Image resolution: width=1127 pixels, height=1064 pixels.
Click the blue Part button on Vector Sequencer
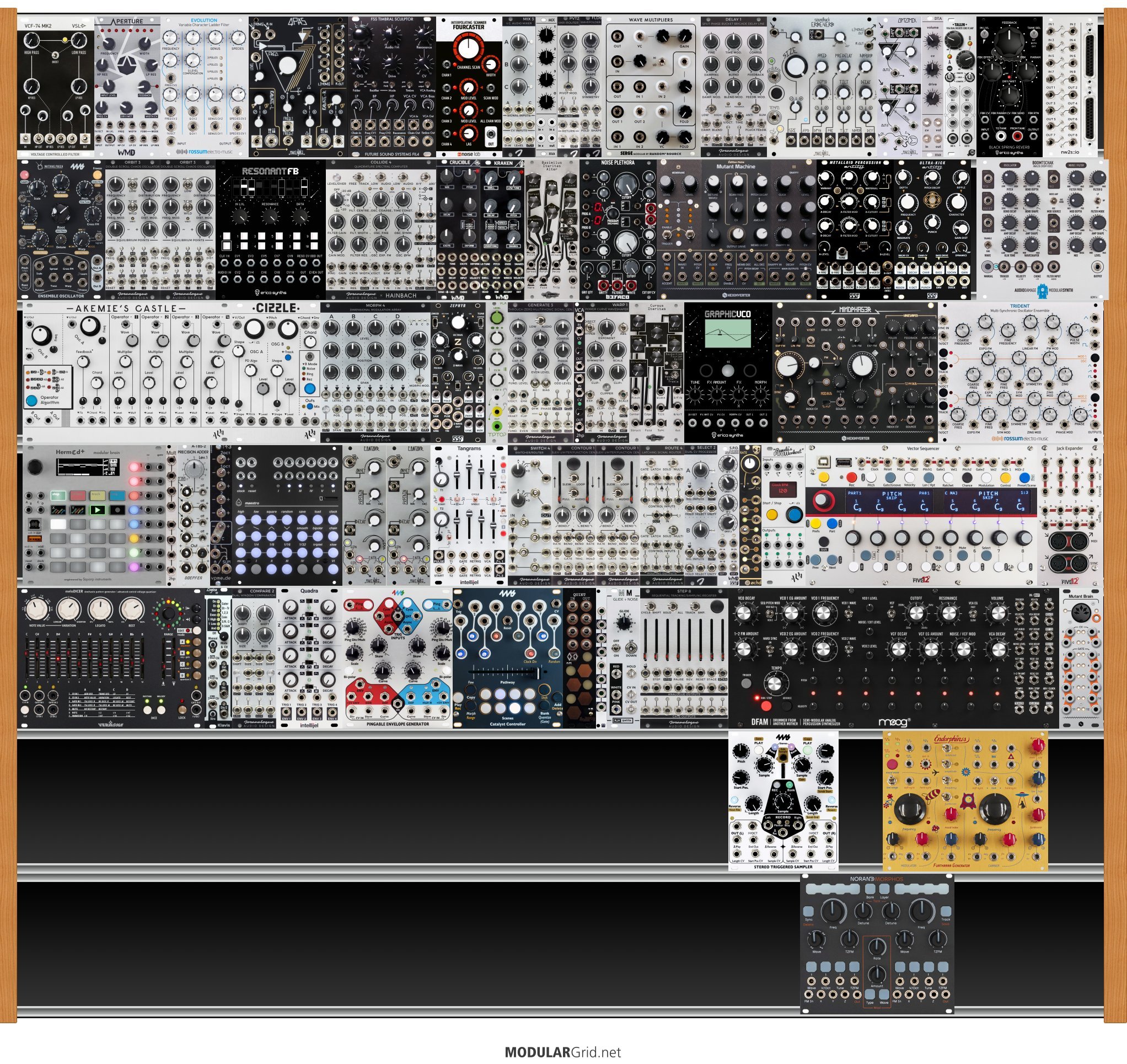831,523
